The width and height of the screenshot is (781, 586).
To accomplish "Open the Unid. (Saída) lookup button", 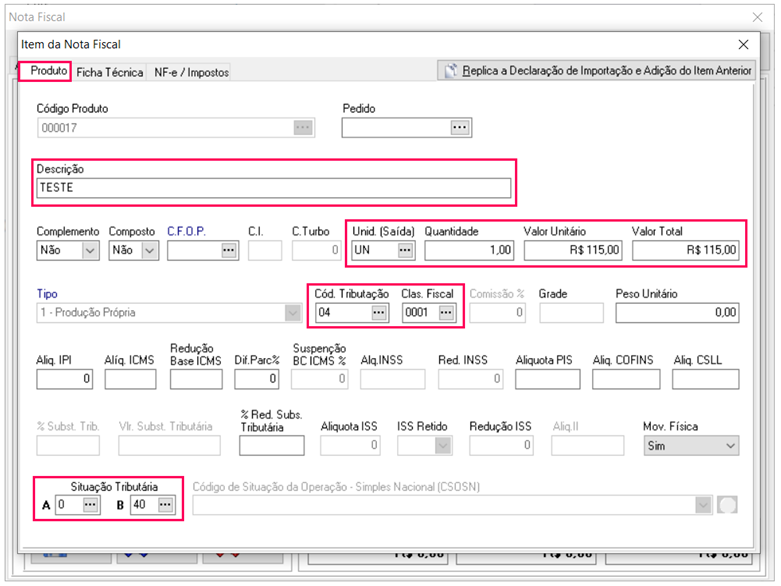I will pos(405,250).
